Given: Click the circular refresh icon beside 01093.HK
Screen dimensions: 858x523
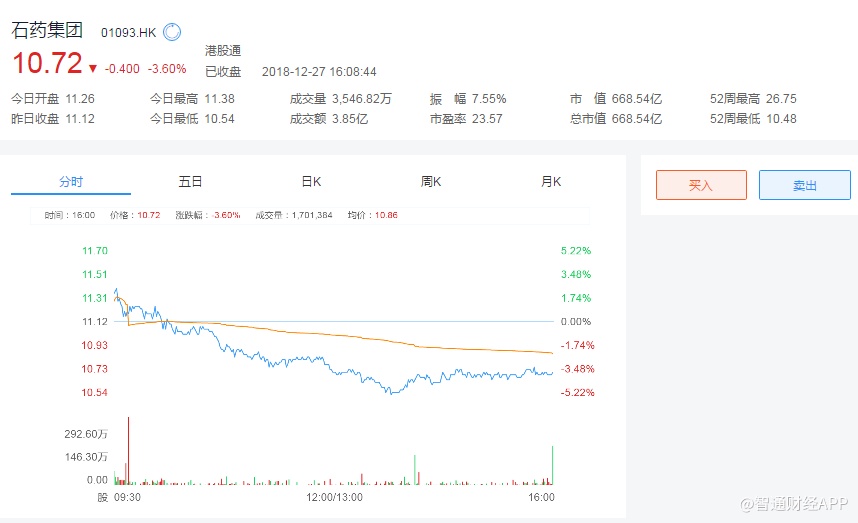Looking at the screenshot, I should (x=172, y=32).
